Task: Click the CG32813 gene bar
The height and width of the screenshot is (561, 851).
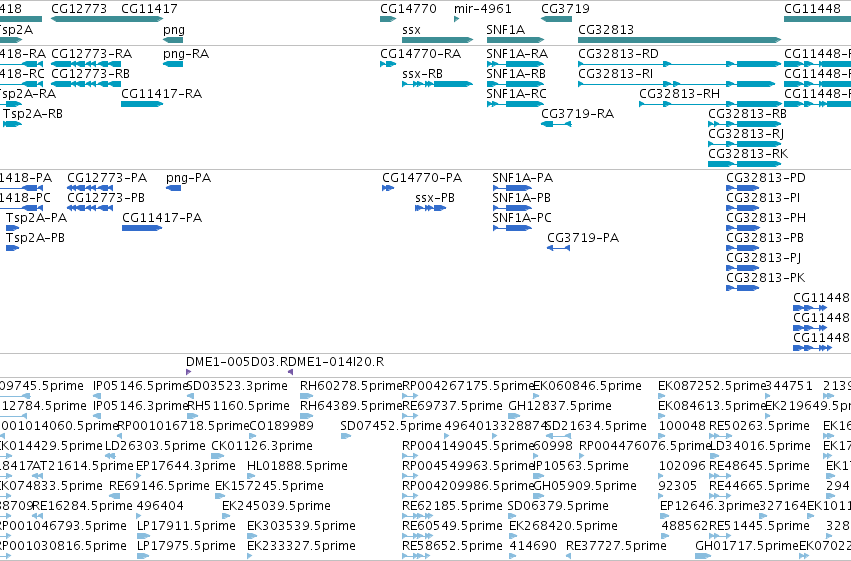Action: tap(679, 40)
